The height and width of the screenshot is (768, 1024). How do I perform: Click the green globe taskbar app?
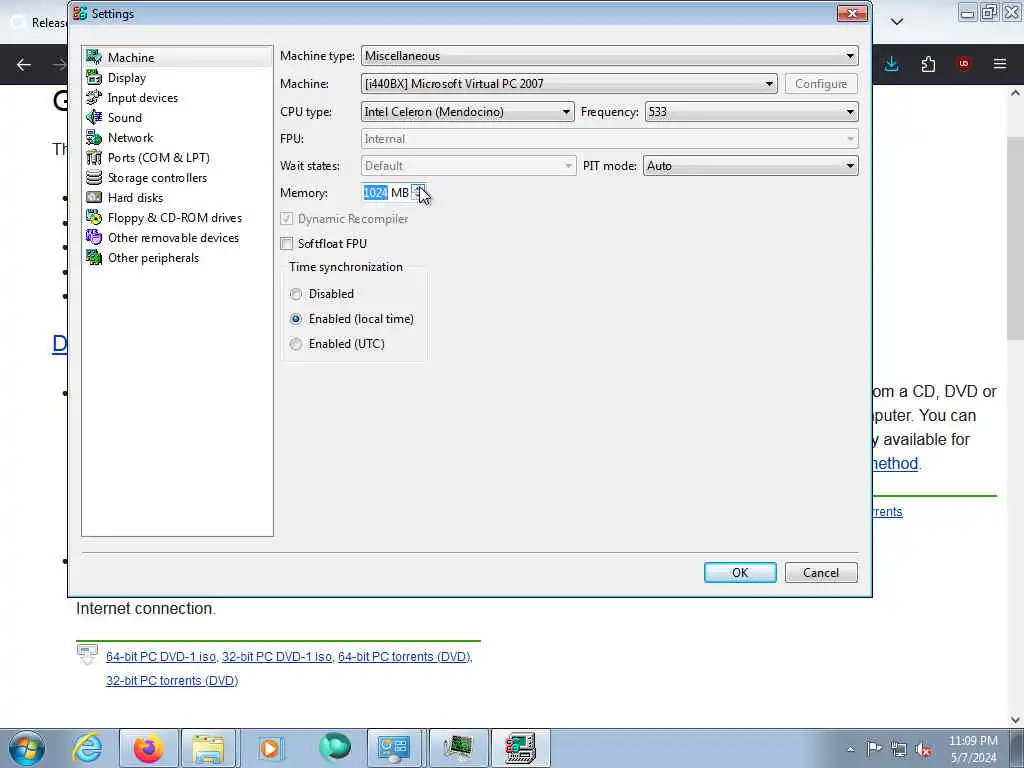coord(334,748)
